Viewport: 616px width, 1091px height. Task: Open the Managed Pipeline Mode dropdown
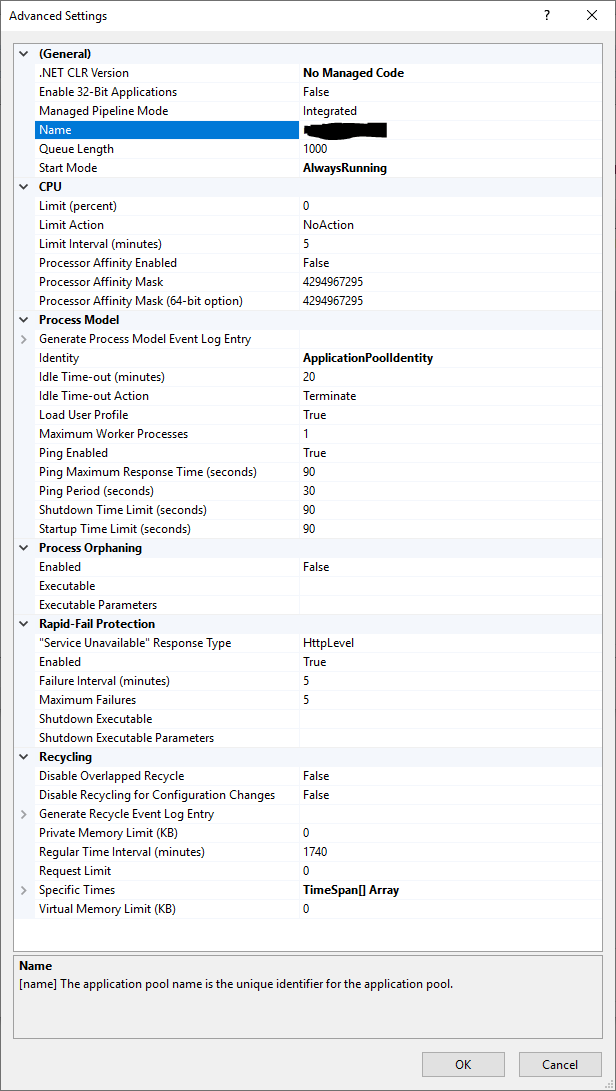pyautogui.click(x=400, y=110)
